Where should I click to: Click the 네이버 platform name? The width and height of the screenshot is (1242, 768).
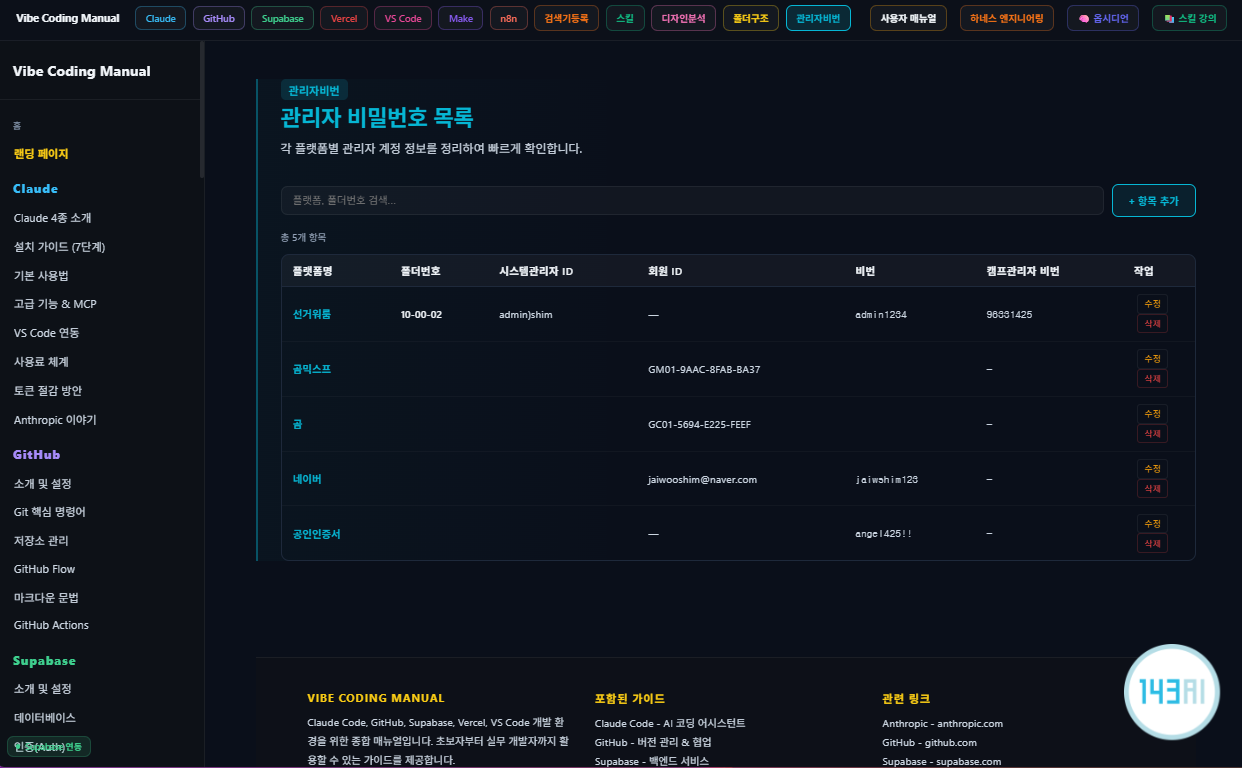tap(307, 479)
